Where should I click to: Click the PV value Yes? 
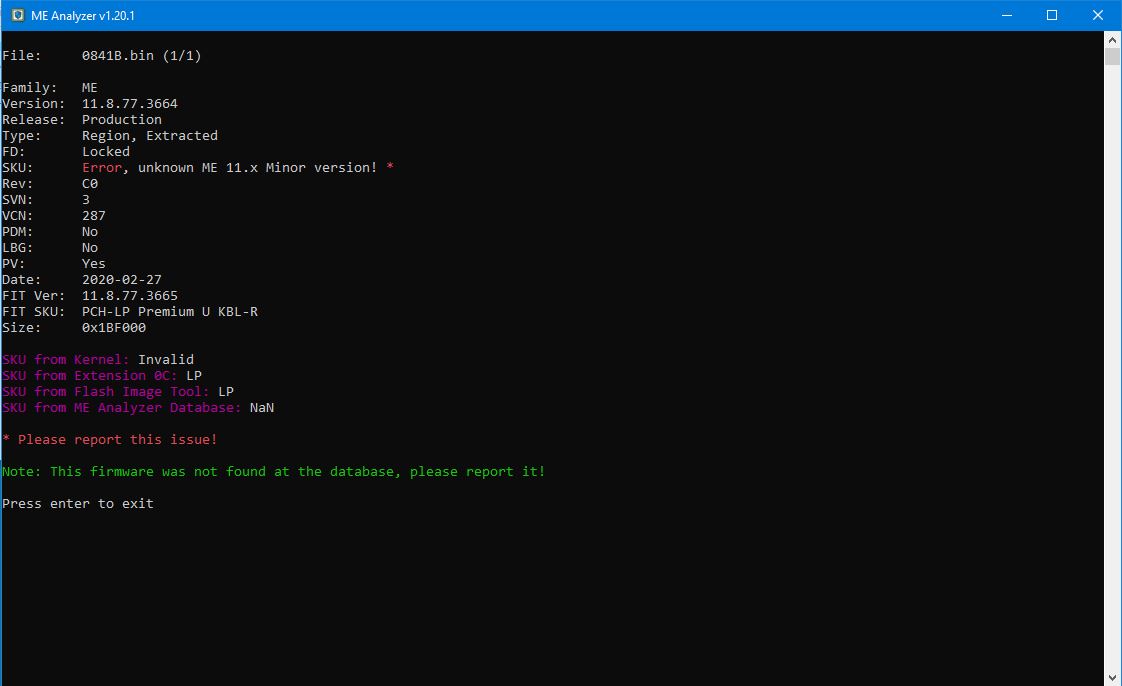94,264
